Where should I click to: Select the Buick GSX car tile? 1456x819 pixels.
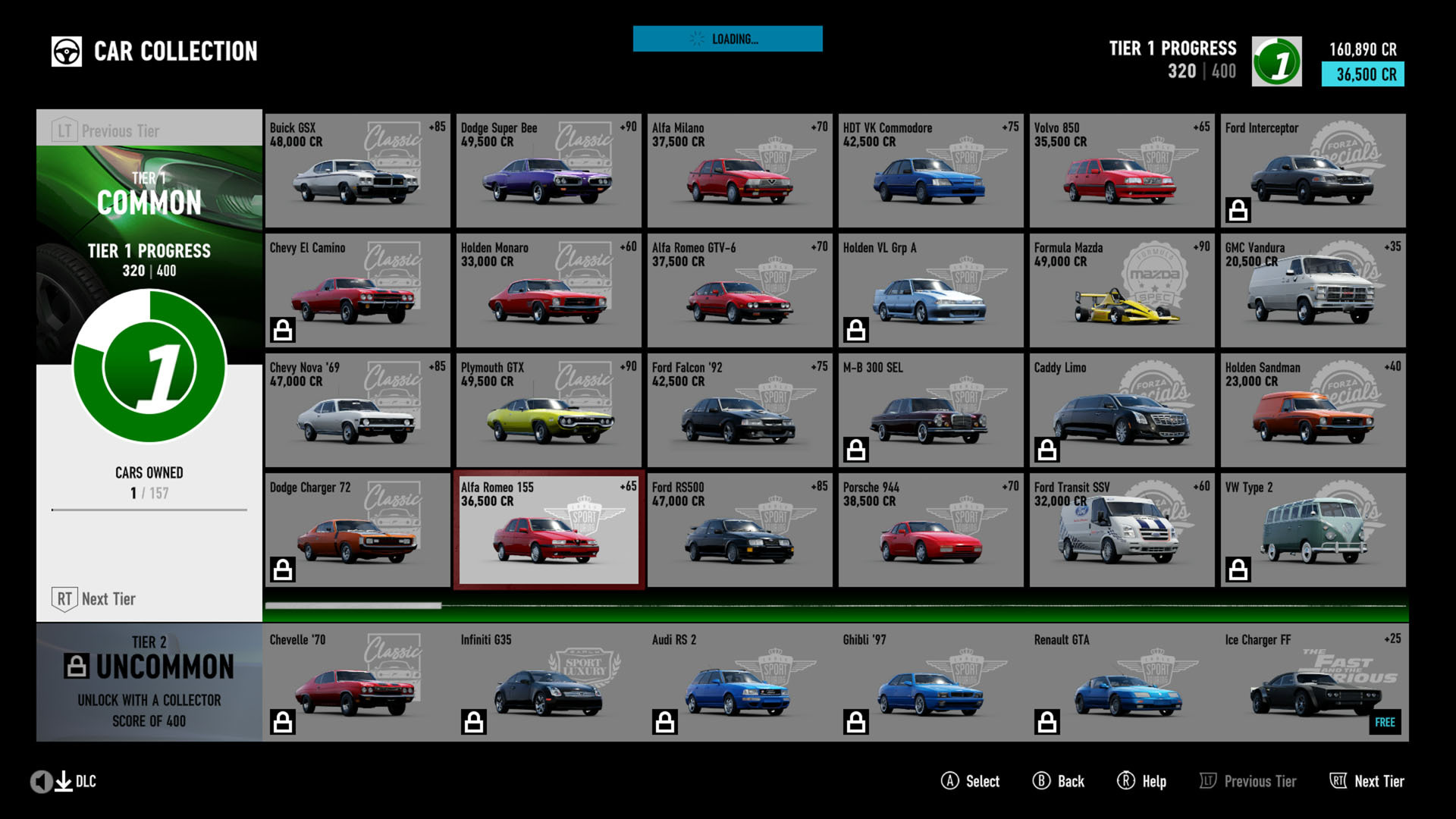pos(357,171)
